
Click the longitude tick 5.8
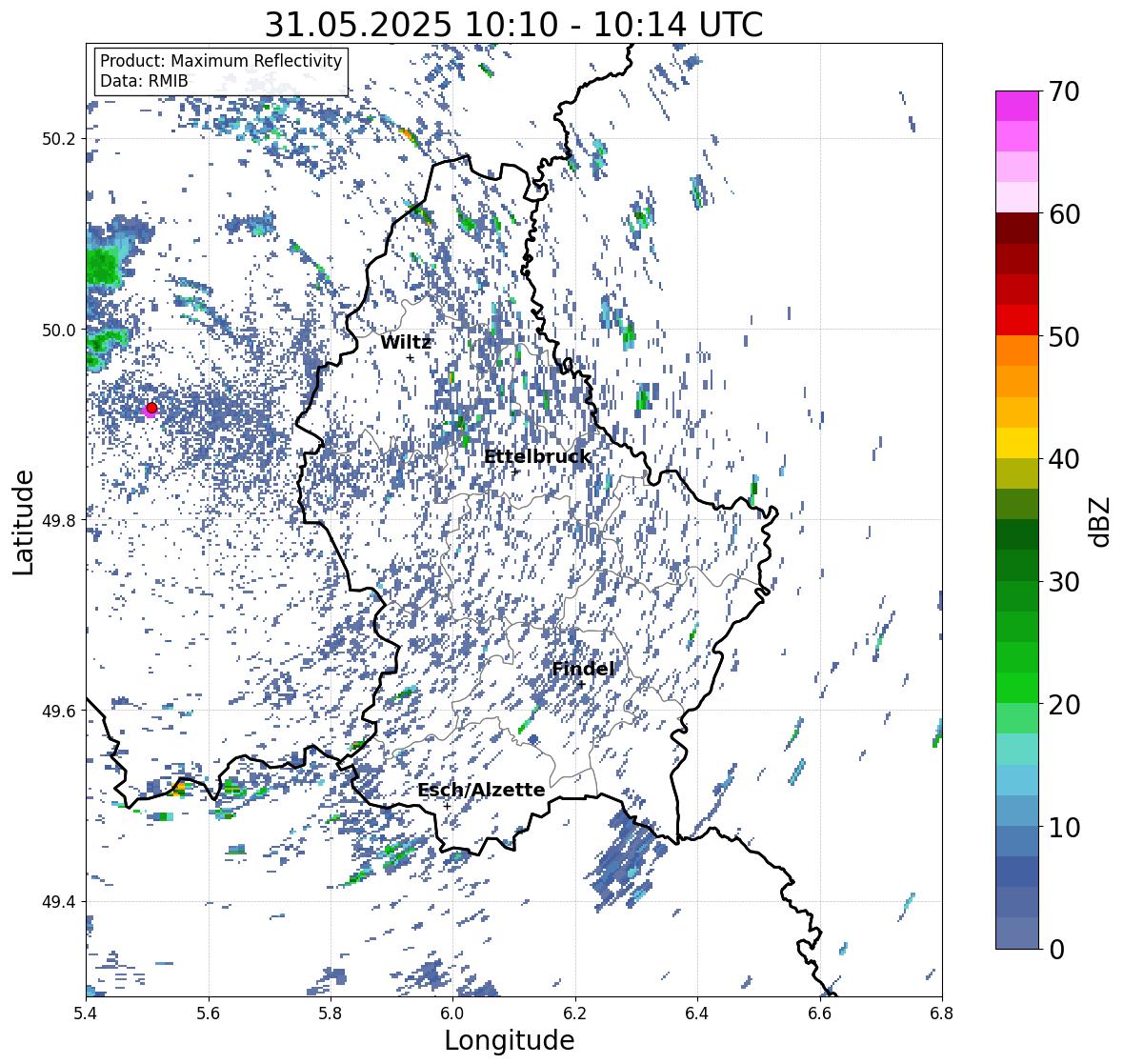pyautogui.click(x=331, y=1013)
